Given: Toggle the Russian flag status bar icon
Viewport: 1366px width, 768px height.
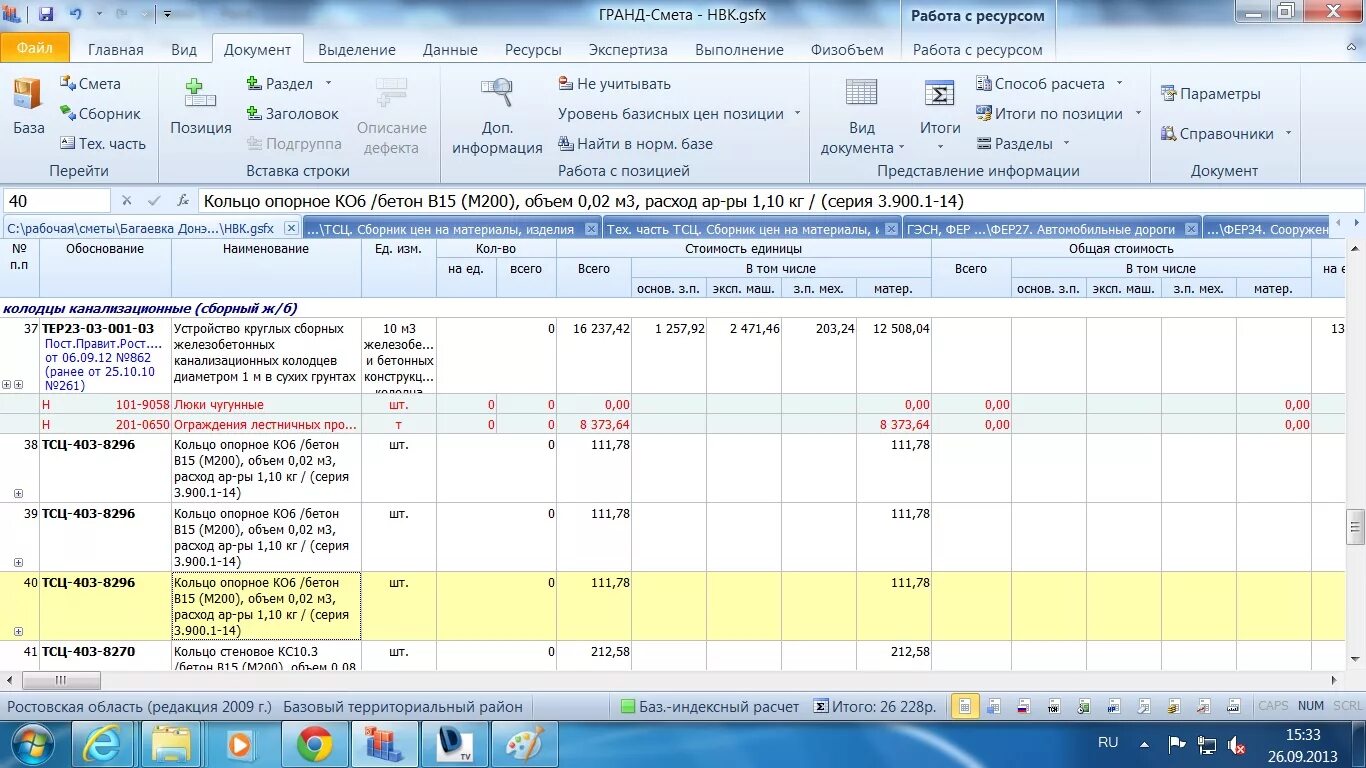Looking at the screenshot, I should pos(1023,706).
